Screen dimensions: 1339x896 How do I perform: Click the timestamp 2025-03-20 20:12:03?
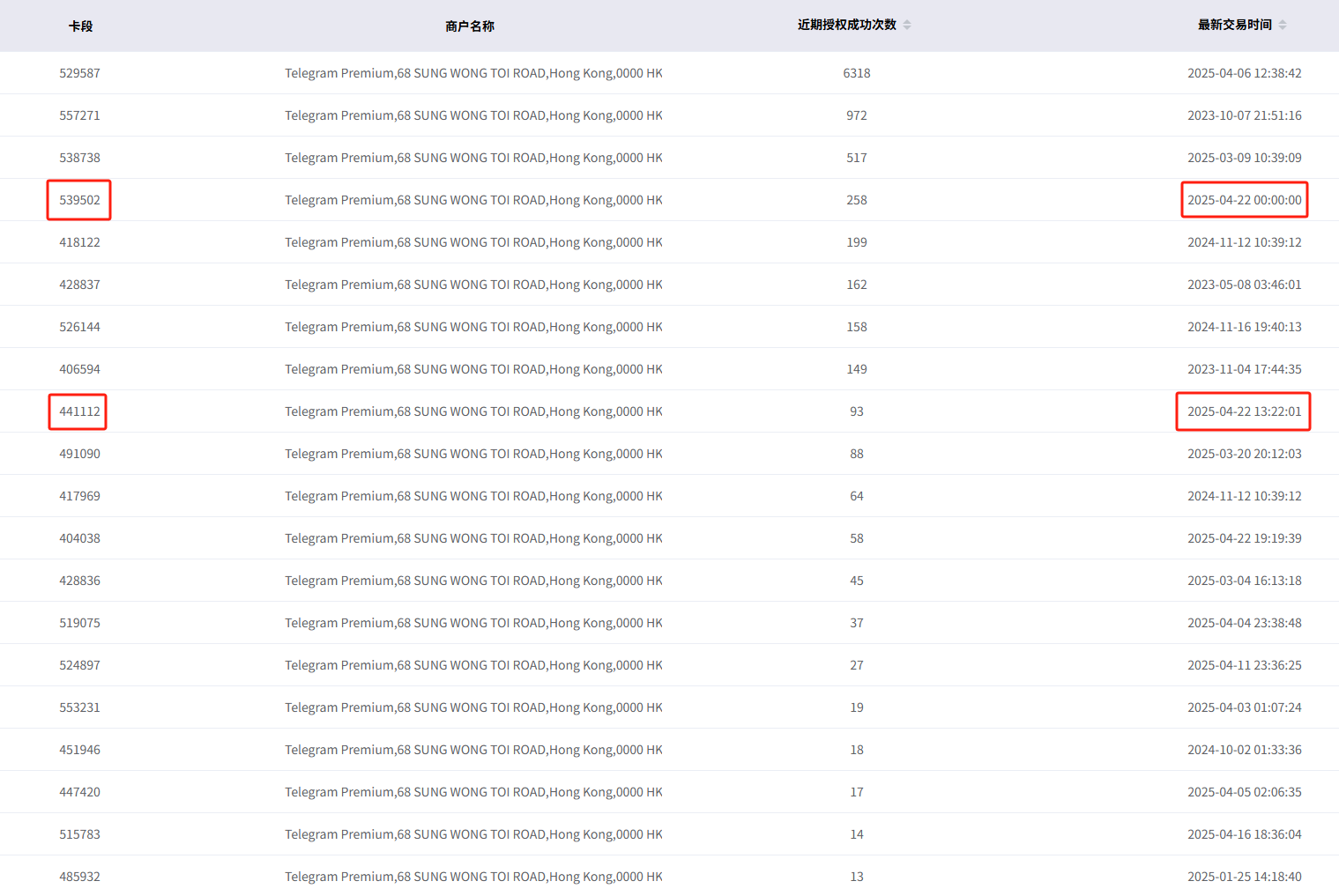point(1244,454)
